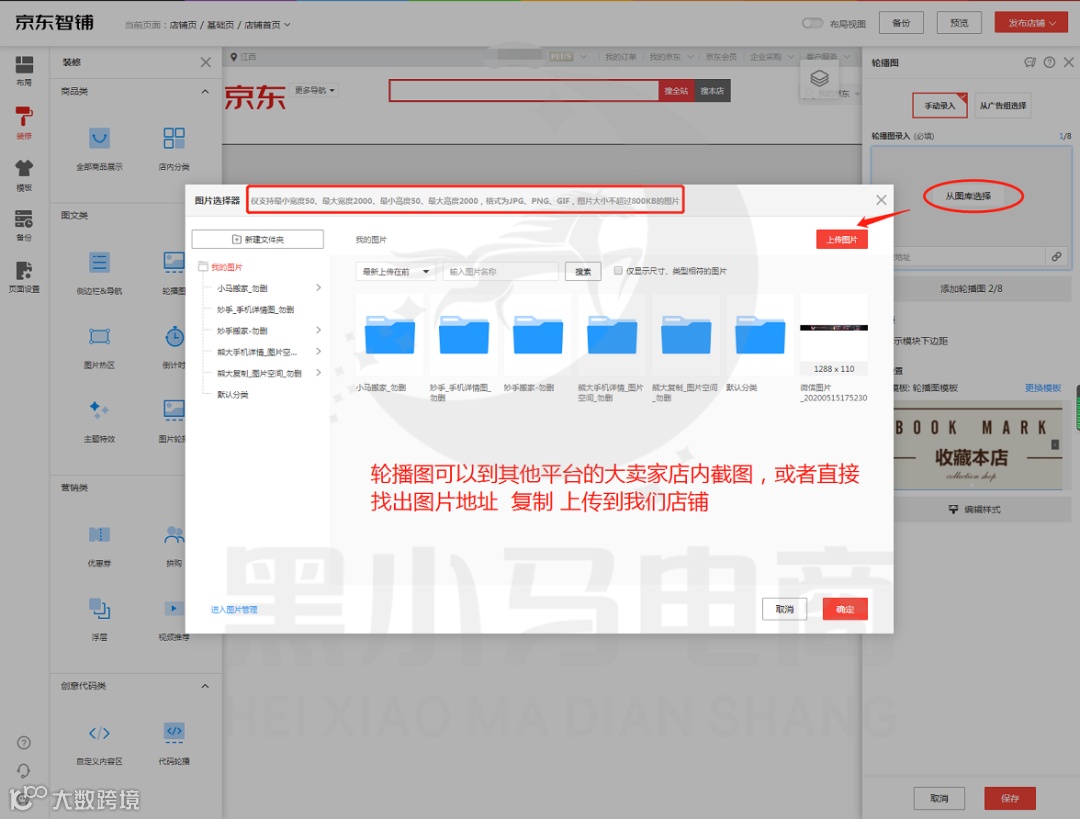Click the help icon in 轮播图 panel

(1049, 63)
